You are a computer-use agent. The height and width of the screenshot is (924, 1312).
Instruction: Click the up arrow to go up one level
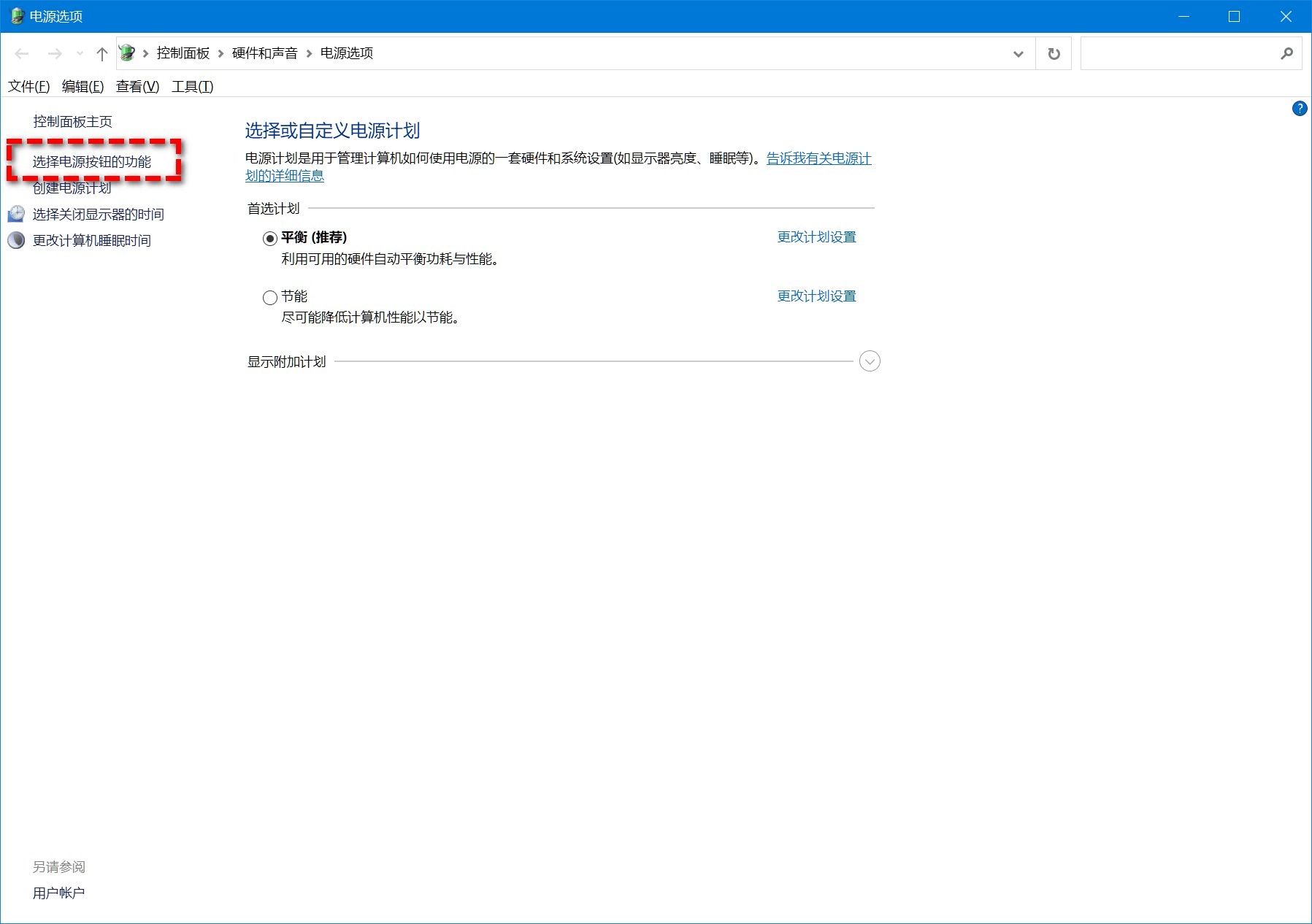[101, 53]
